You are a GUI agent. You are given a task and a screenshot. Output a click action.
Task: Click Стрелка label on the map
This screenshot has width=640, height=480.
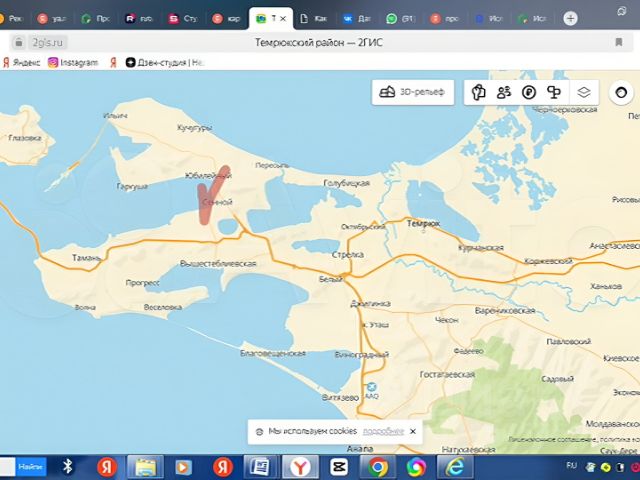pos(348,255)
